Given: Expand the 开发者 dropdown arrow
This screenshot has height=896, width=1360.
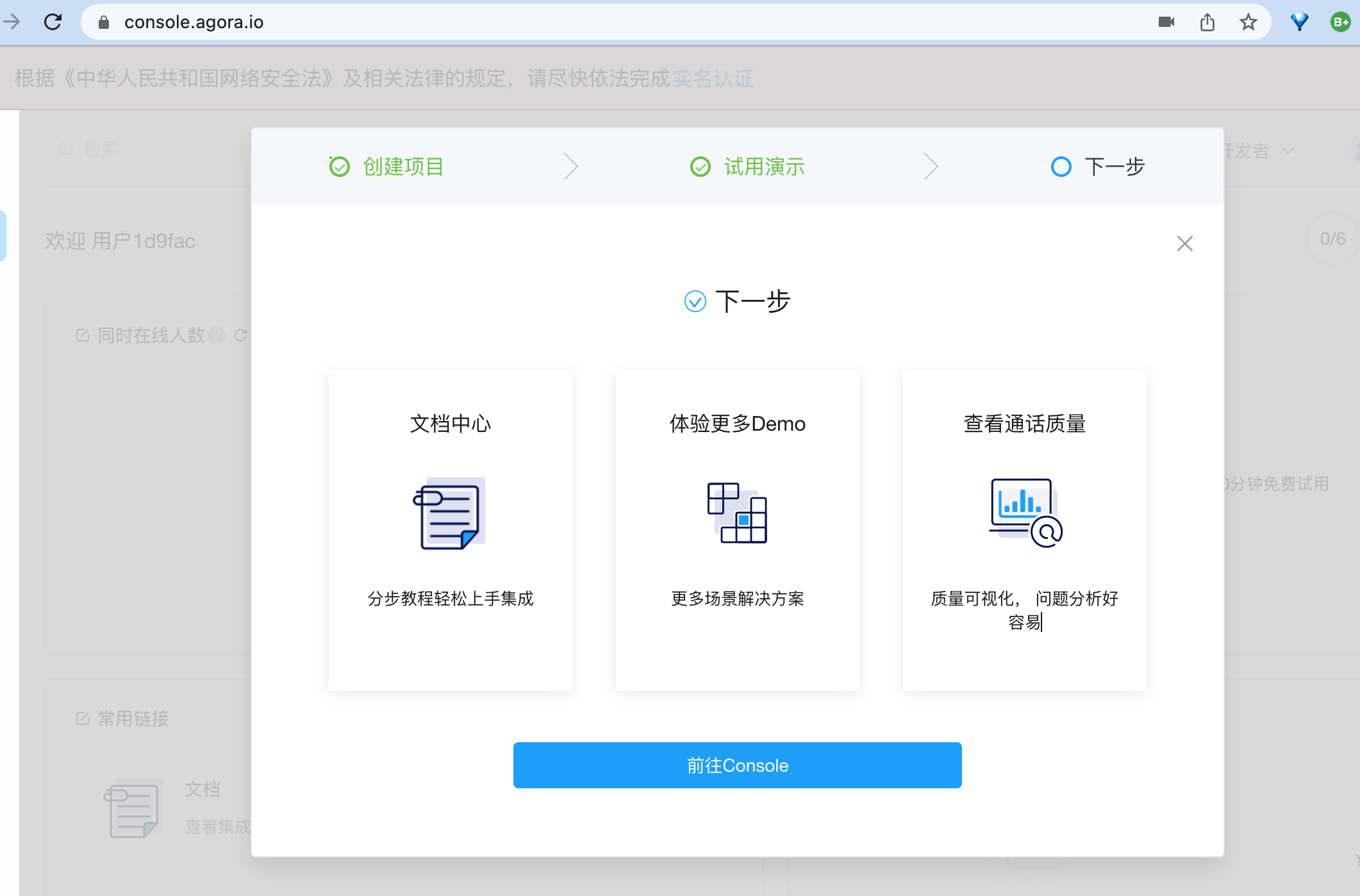Looking at the screenshot, I should pos(1288,151).
